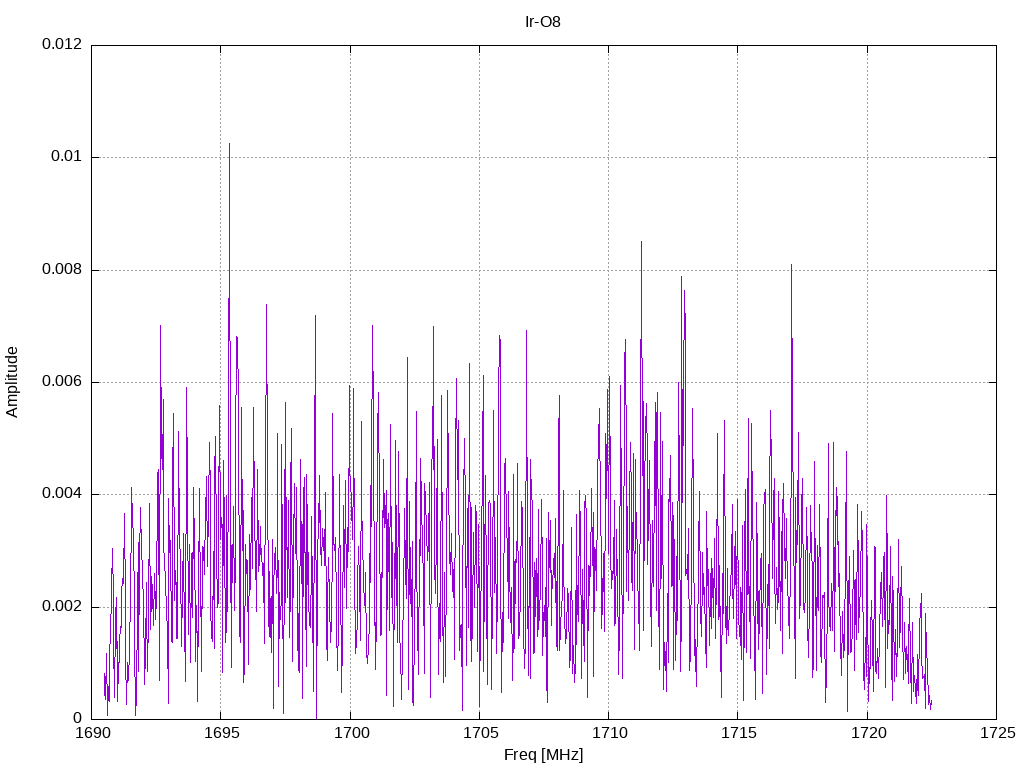Click the y-axis tick label 0.004
This screenshot has height=768, width=1024.
tap(62, 494)
